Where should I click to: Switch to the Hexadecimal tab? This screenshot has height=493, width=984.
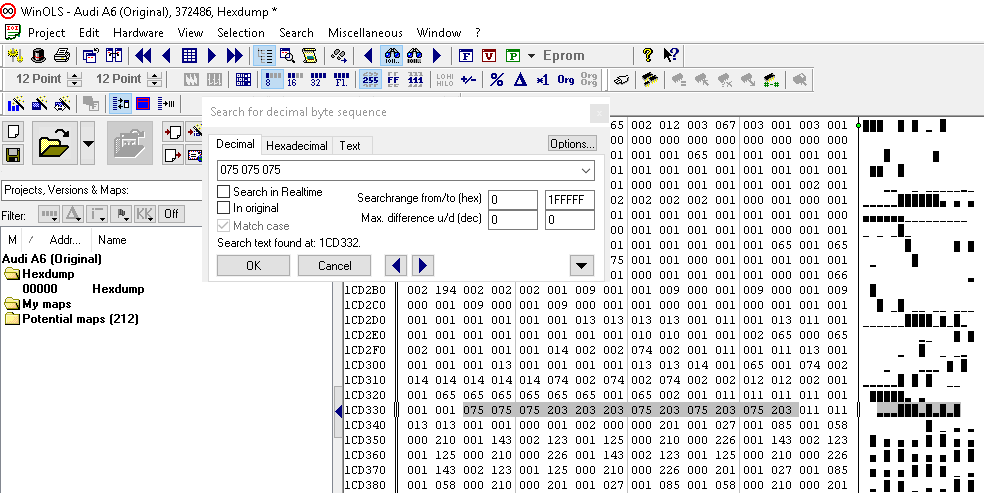[x=297, y=146]
